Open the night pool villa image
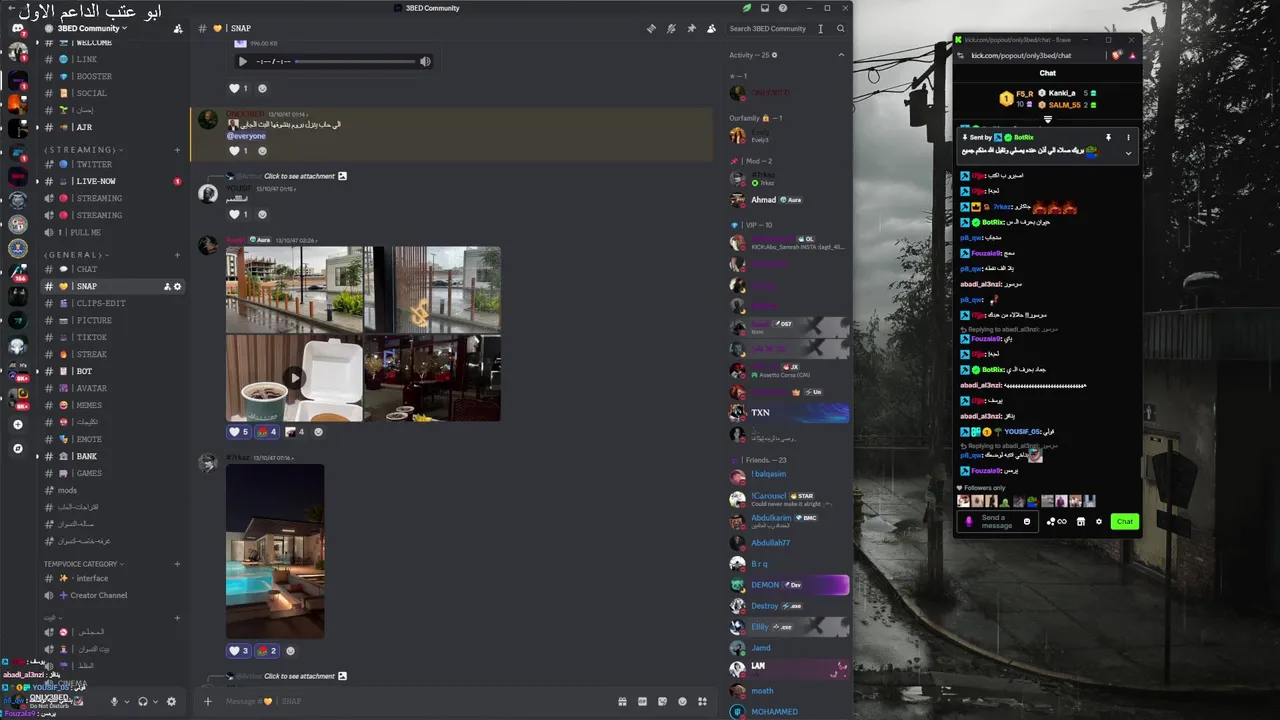 pos(275,551)
